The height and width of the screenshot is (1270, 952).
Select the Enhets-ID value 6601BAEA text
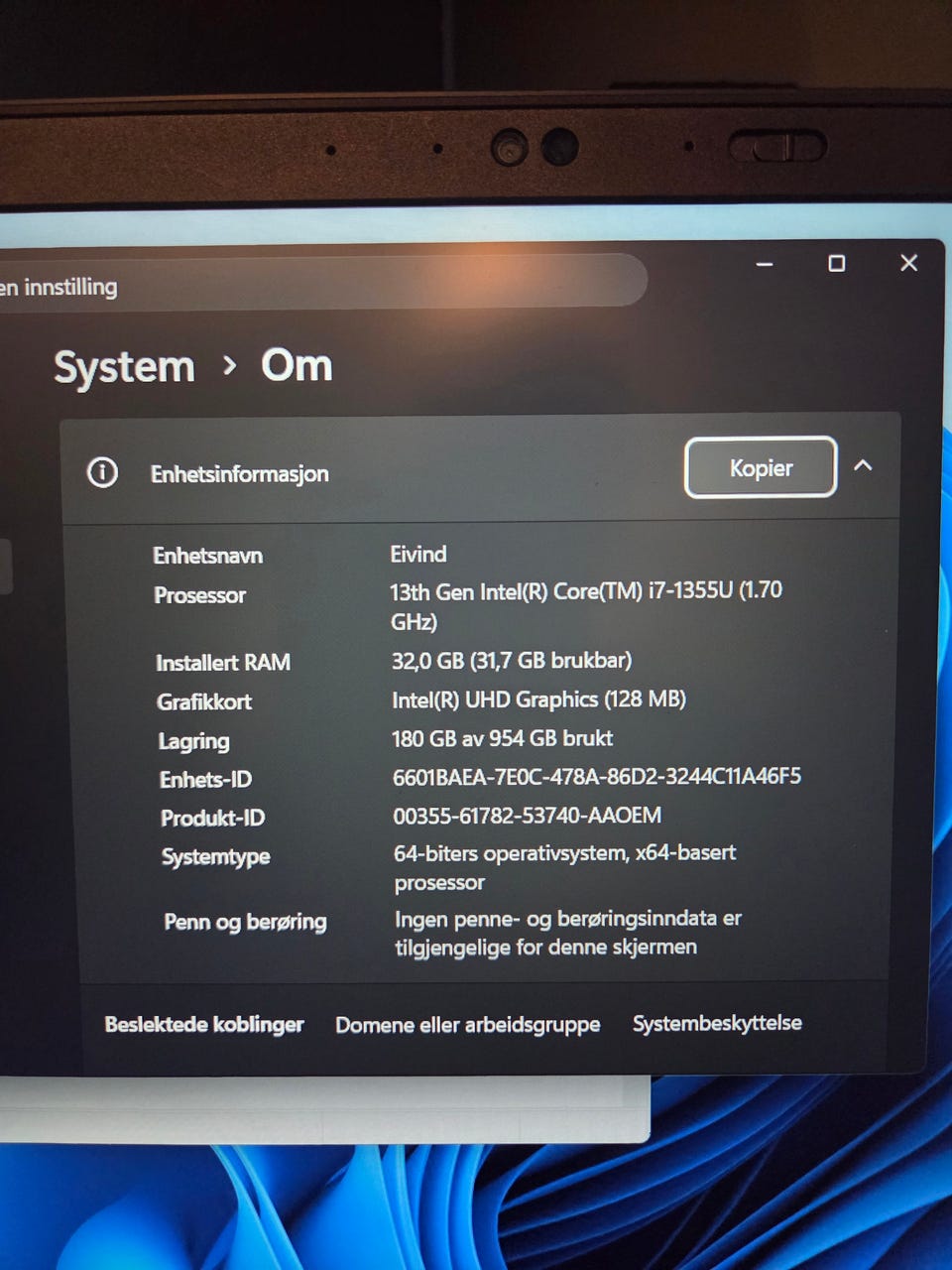point(597,776)
